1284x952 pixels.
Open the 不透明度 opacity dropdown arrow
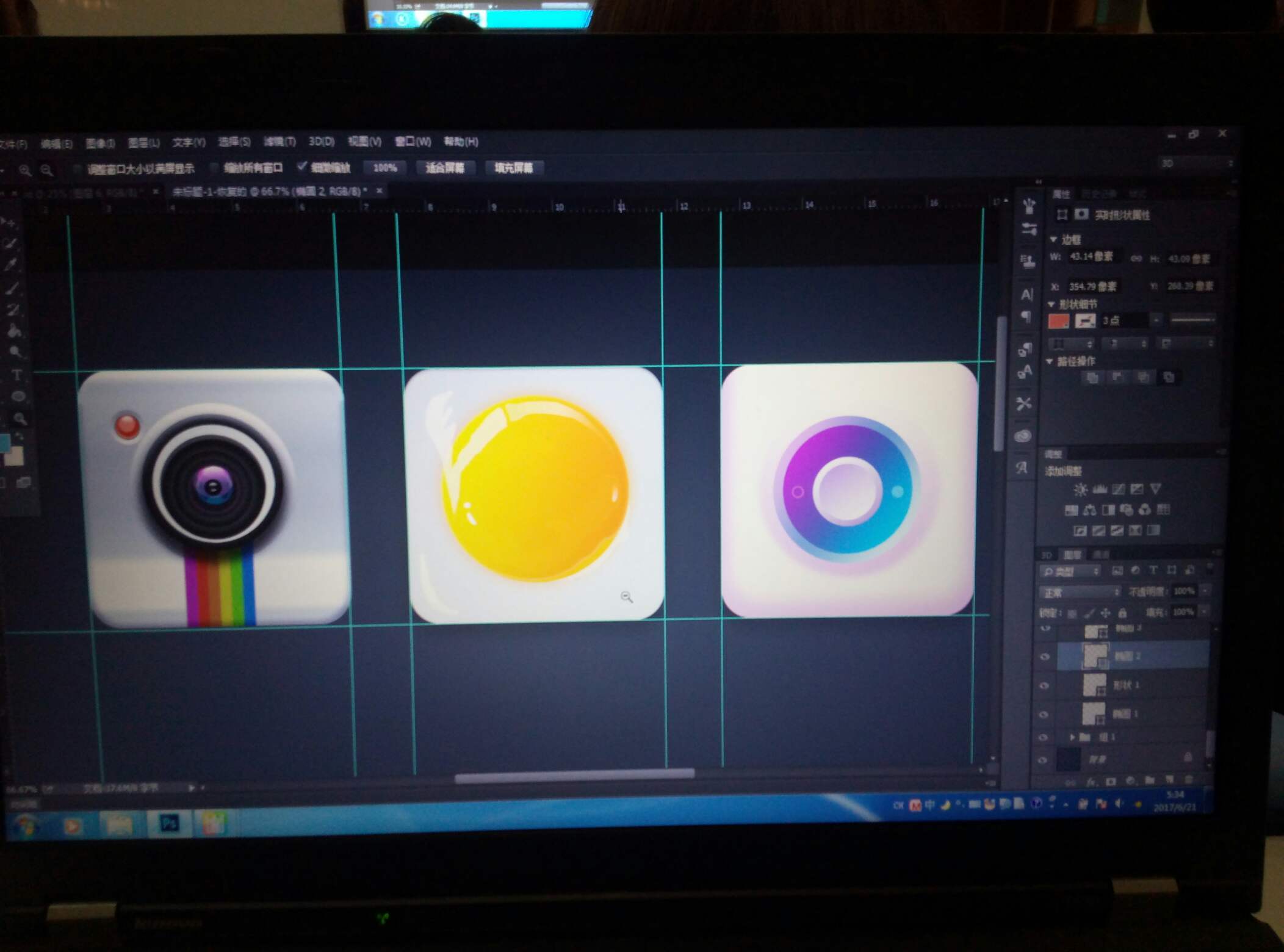click(x=1205, y=590)
